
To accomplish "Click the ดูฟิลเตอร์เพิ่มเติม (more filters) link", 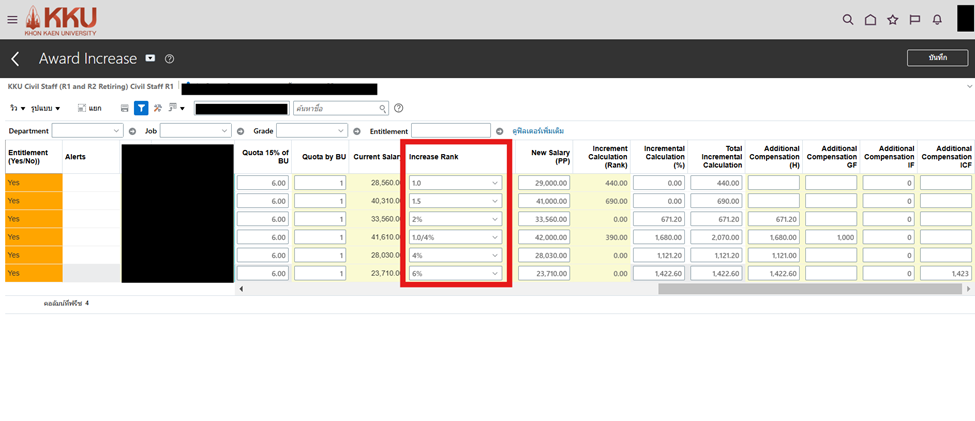I will (538, 131).
